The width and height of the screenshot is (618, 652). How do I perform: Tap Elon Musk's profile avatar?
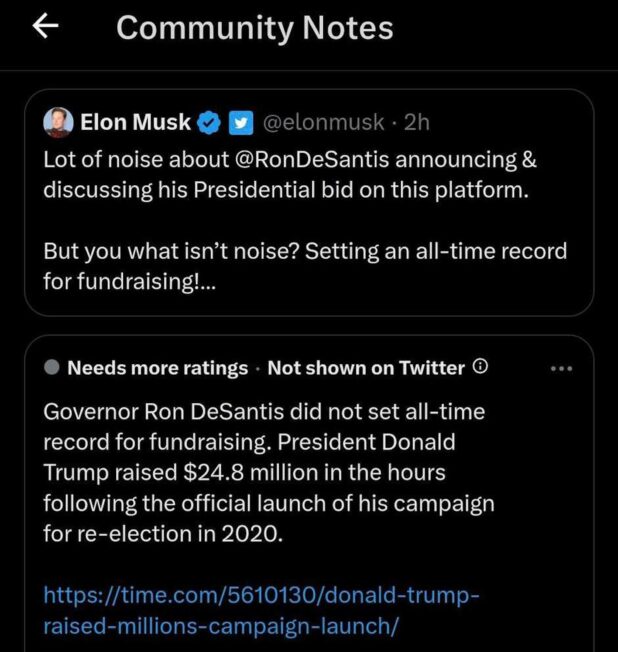pyautogui.click(x=58, y=123)
